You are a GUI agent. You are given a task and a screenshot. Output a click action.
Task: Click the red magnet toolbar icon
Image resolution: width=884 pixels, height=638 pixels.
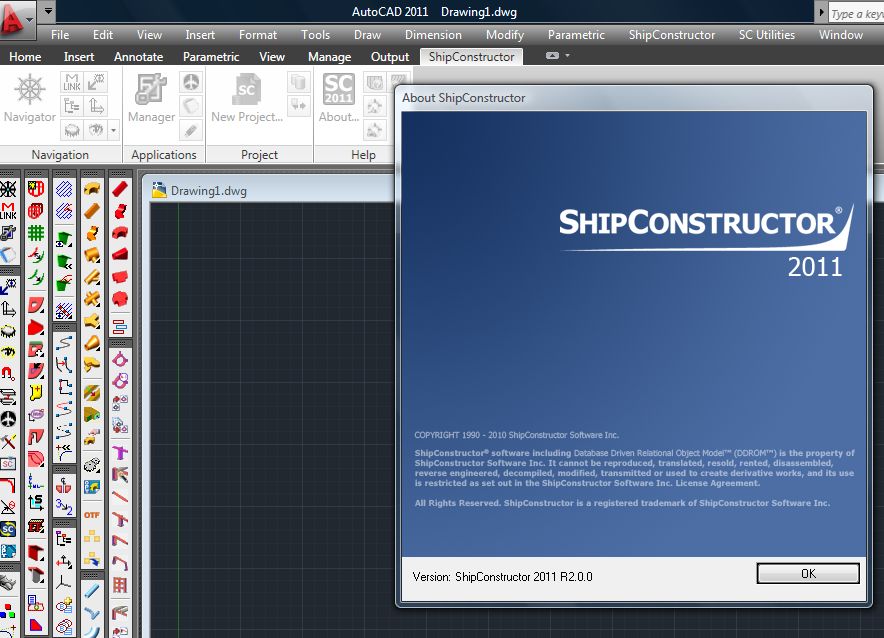[8, 373]
